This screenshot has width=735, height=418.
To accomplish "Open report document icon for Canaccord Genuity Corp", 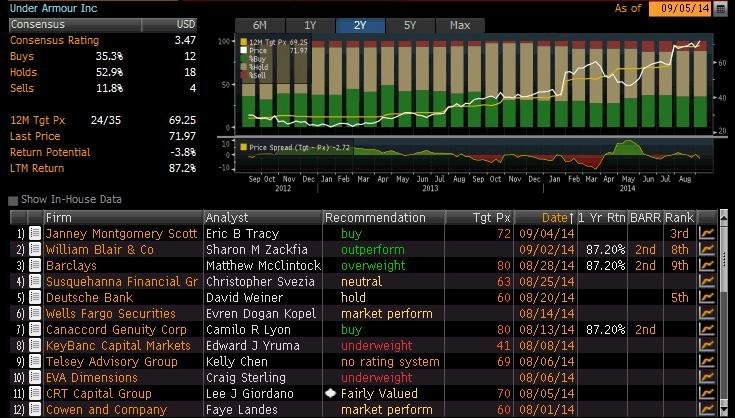I will click(x=35, y=329).
